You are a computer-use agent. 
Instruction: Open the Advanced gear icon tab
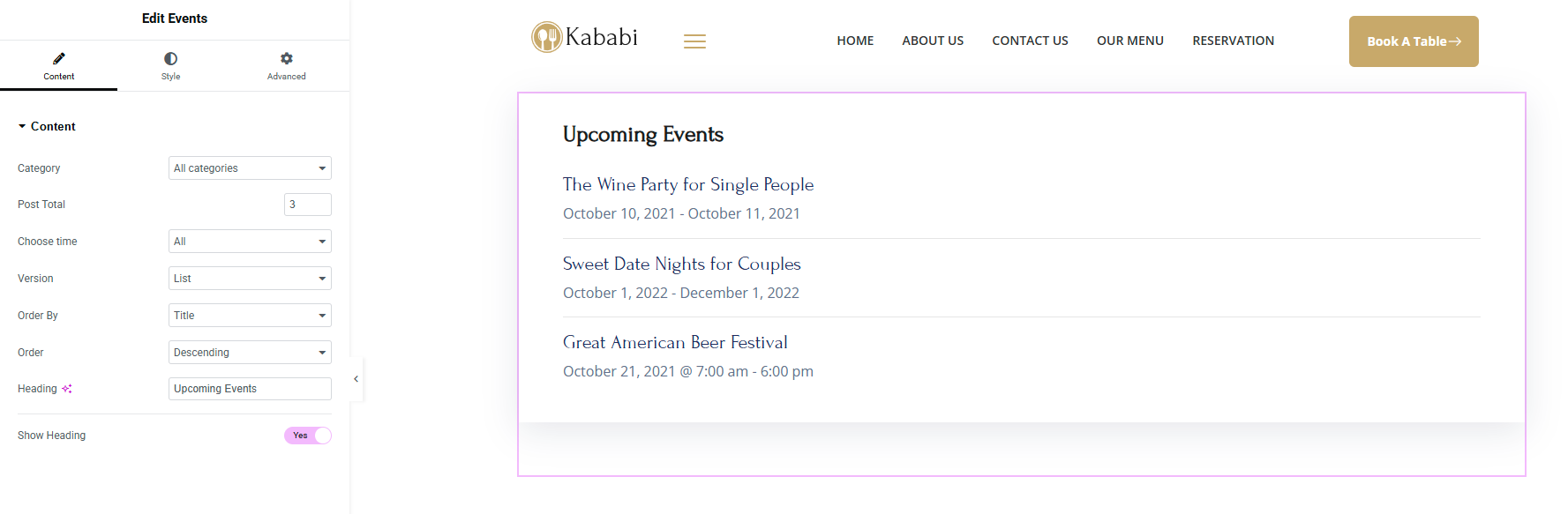click(x=287, y=58)
